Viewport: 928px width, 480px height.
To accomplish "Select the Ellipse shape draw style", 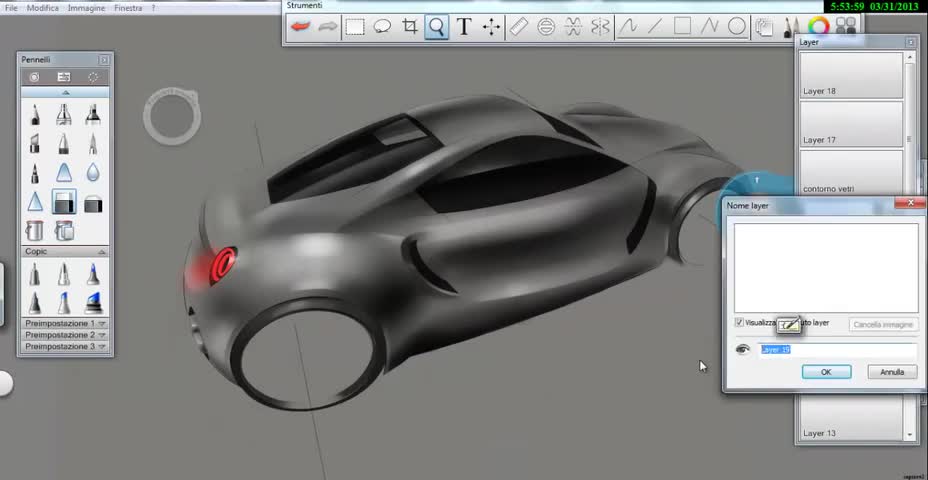I will point(736,27).
